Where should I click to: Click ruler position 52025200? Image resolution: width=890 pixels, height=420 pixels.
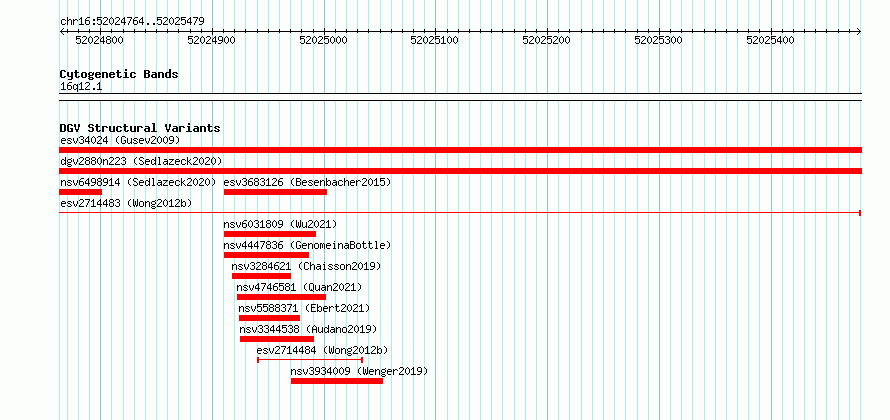click(546, 40)
